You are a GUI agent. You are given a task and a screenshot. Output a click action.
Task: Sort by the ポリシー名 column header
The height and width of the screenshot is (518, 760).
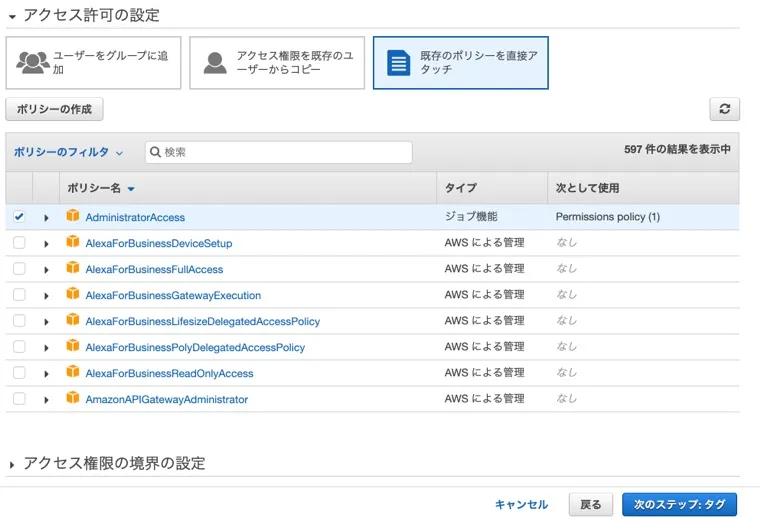pyautogui.click(x=100, y=188)
